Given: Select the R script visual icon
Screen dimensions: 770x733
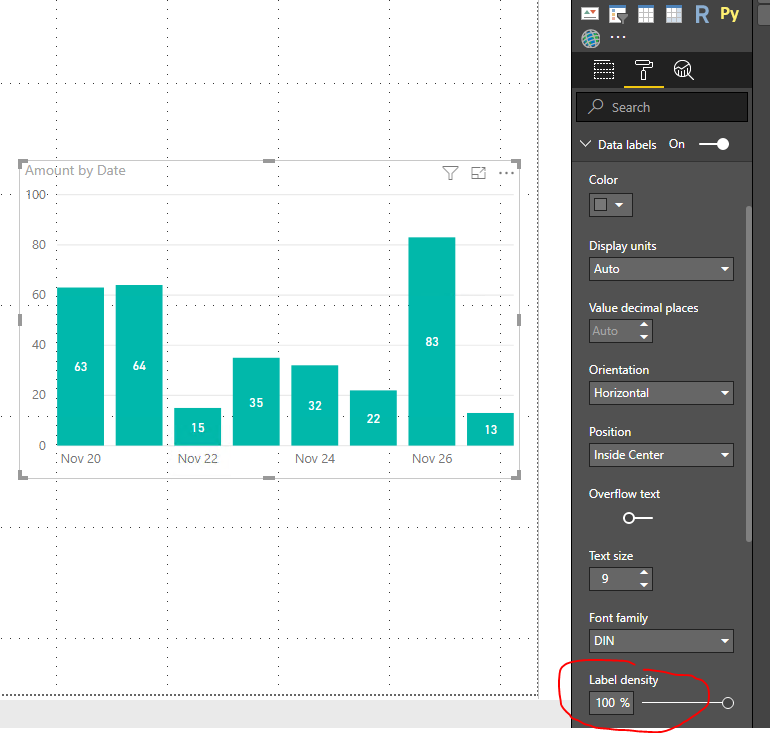Looking at the screenshot, I should [x=702, y=14].
